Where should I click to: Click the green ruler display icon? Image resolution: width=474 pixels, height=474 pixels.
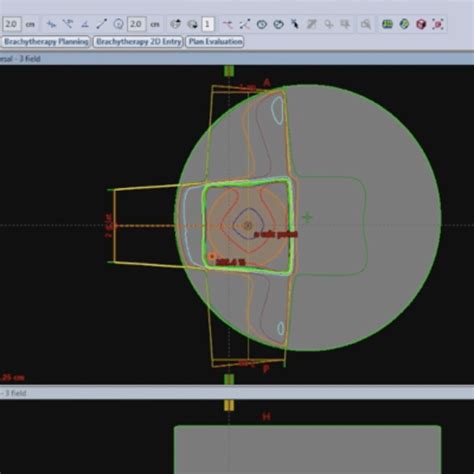pos(387,24)
